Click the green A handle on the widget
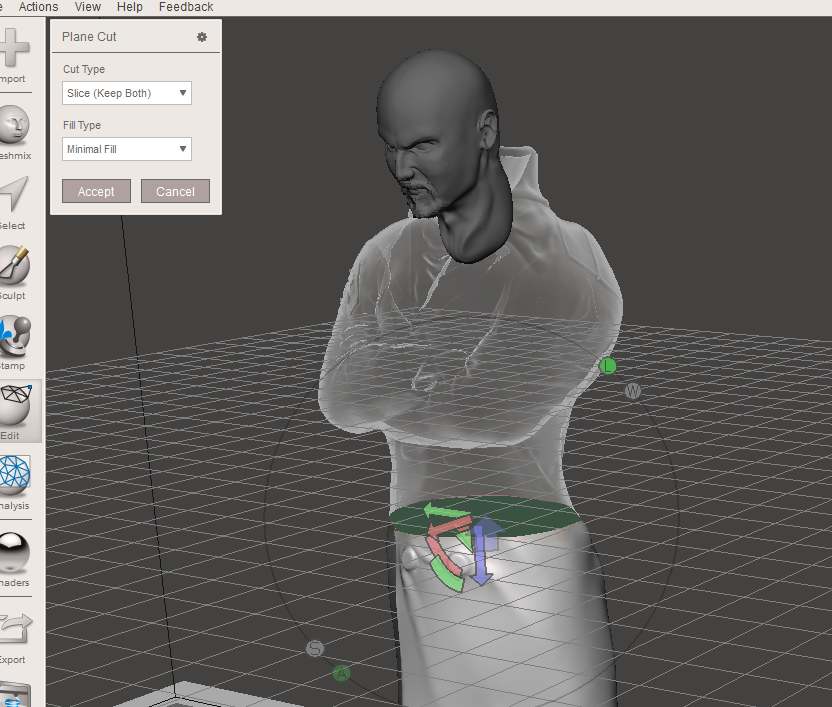 pos(341,674)
